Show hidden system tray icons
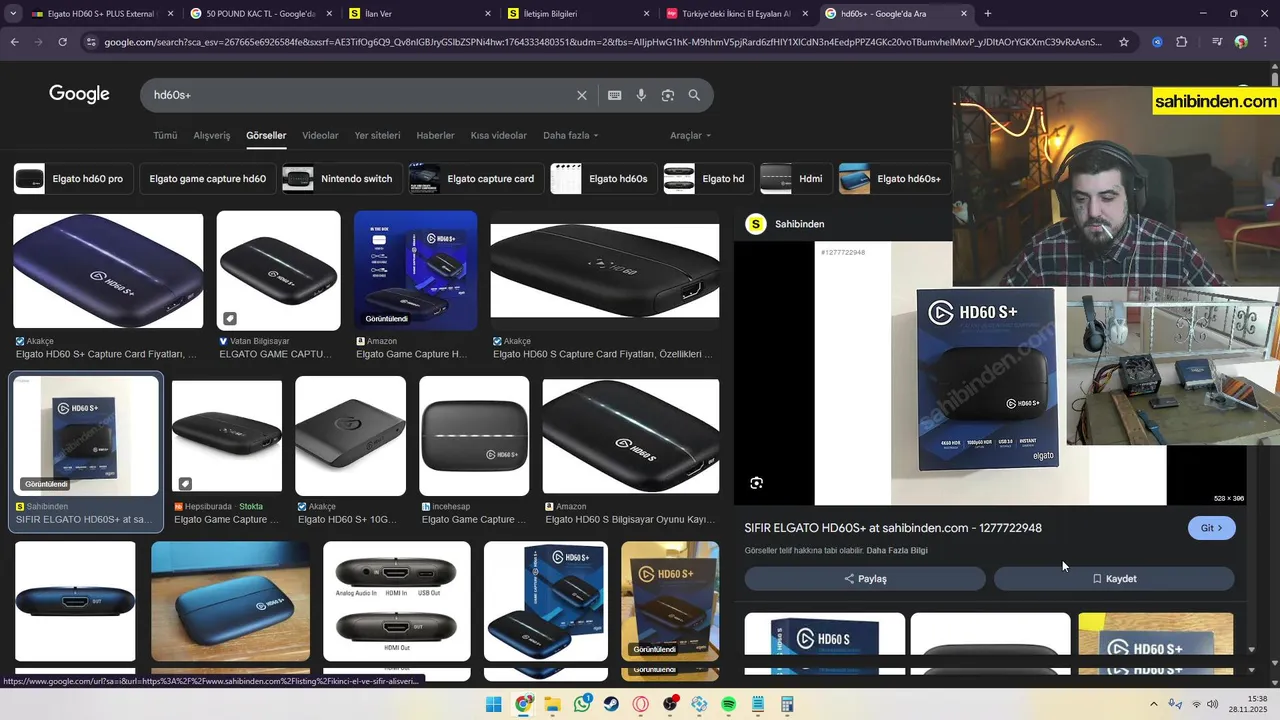The width and height of the screenshot is (1280, 720). [x=1153, y=705]
